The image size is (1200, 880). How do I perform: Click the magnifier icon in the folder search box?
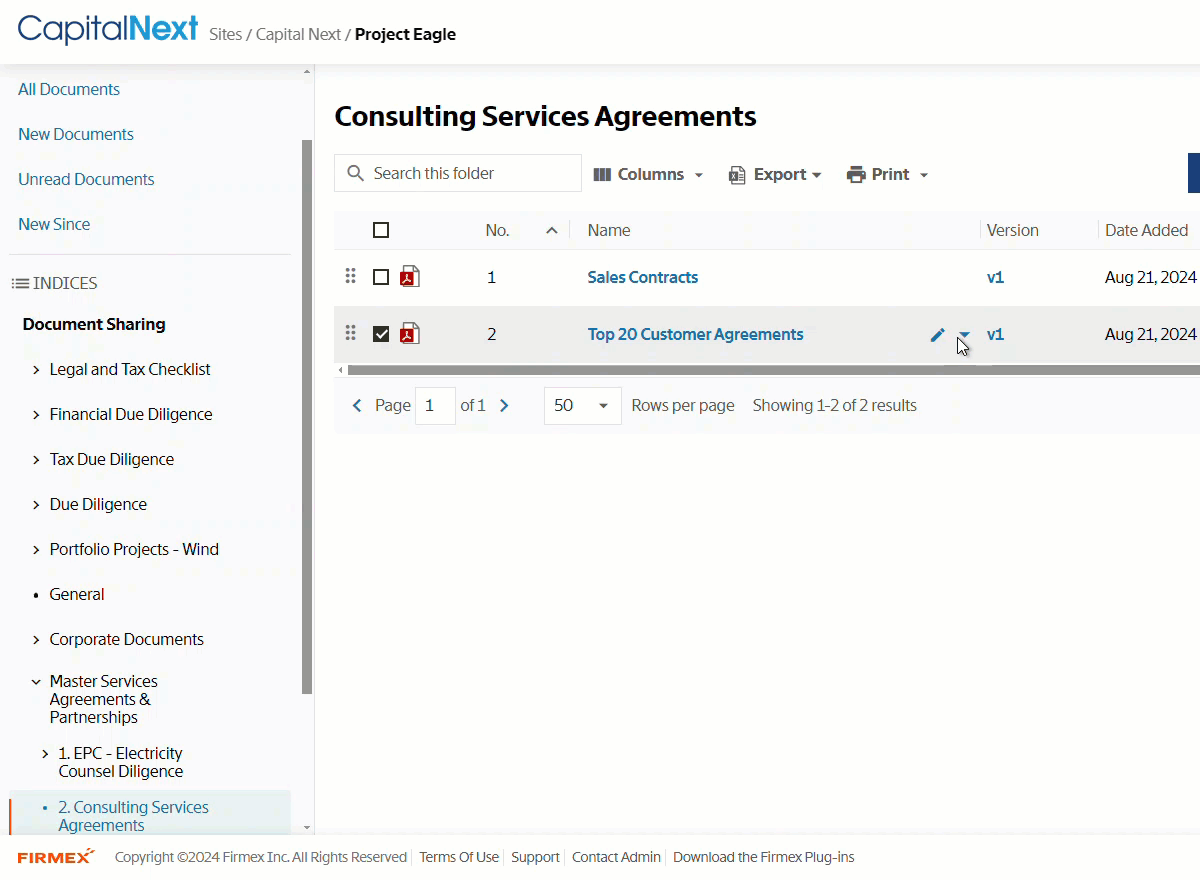[x=355, y=173]
